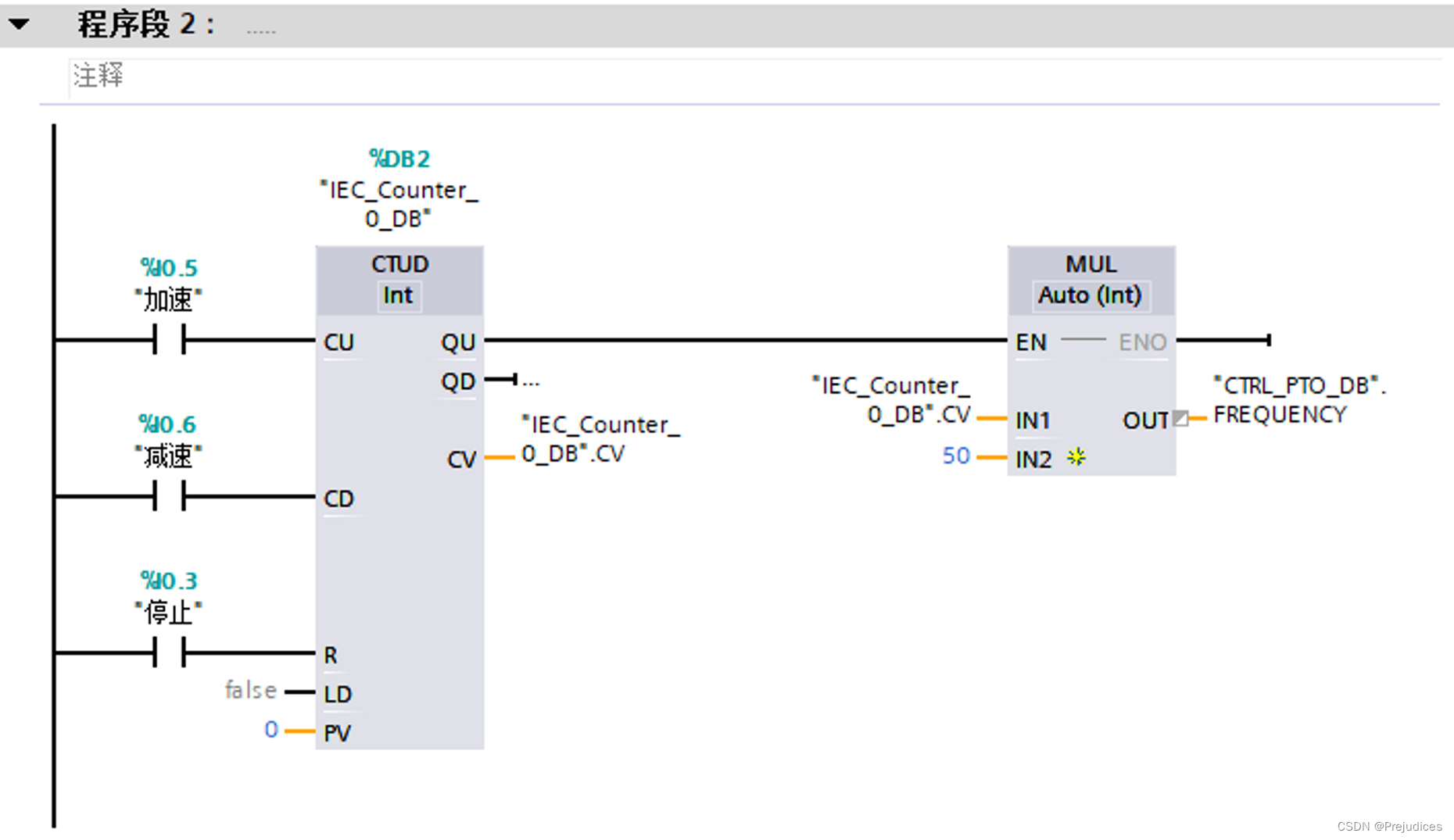
Task: Click the %I0.5 address text
Action: point(169,268)
